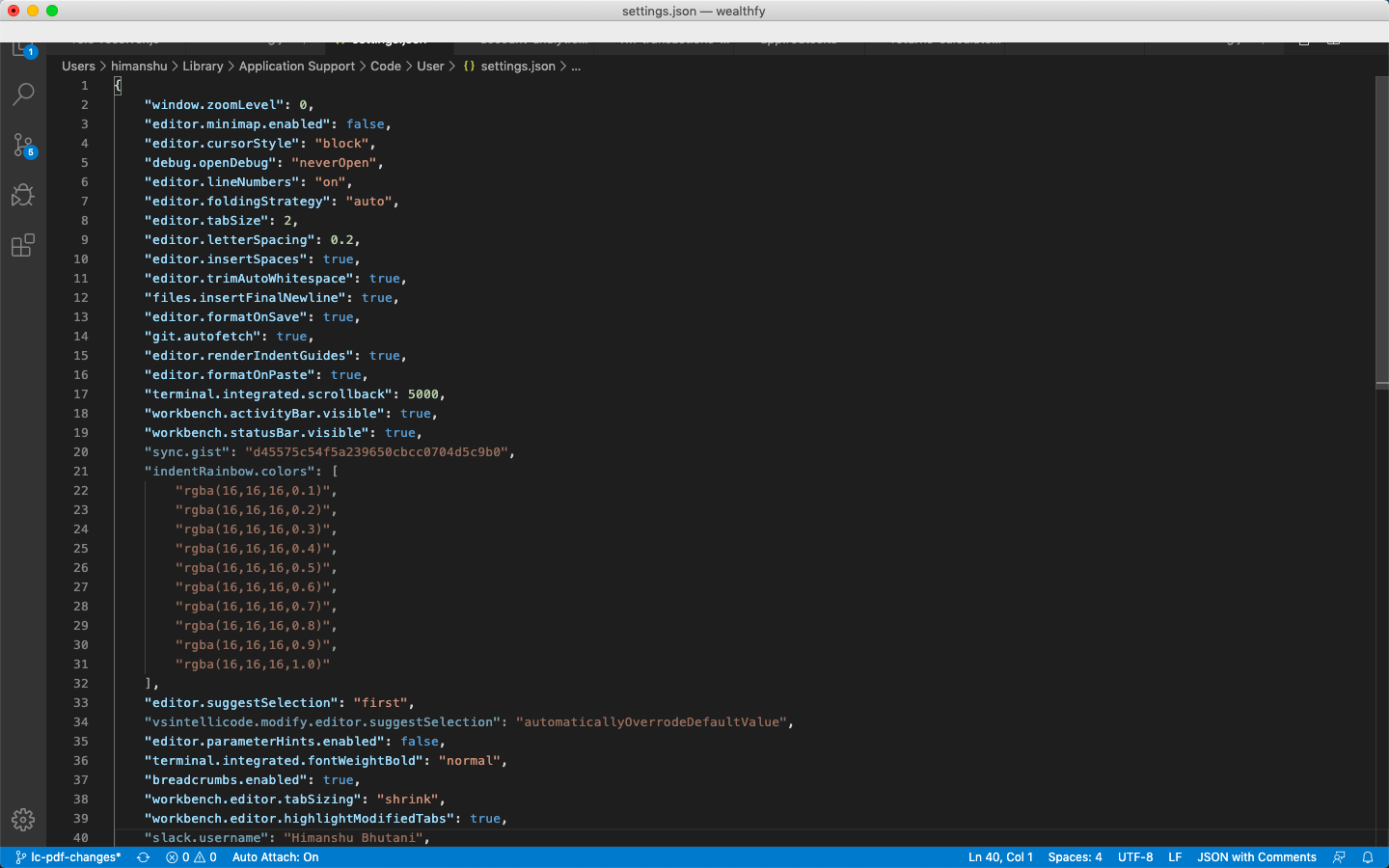
Task: Click the feedback icon in the status bar
Action: tap(1340, 856)
